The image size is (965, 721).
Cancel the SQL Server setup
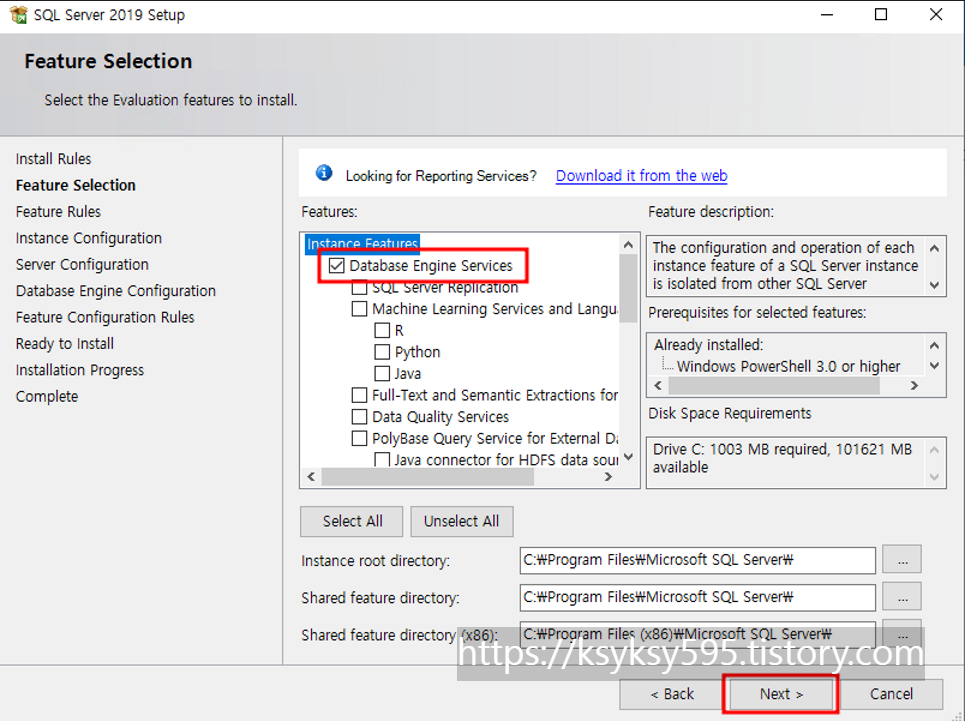pyautogui.click(x=891, y=694)
